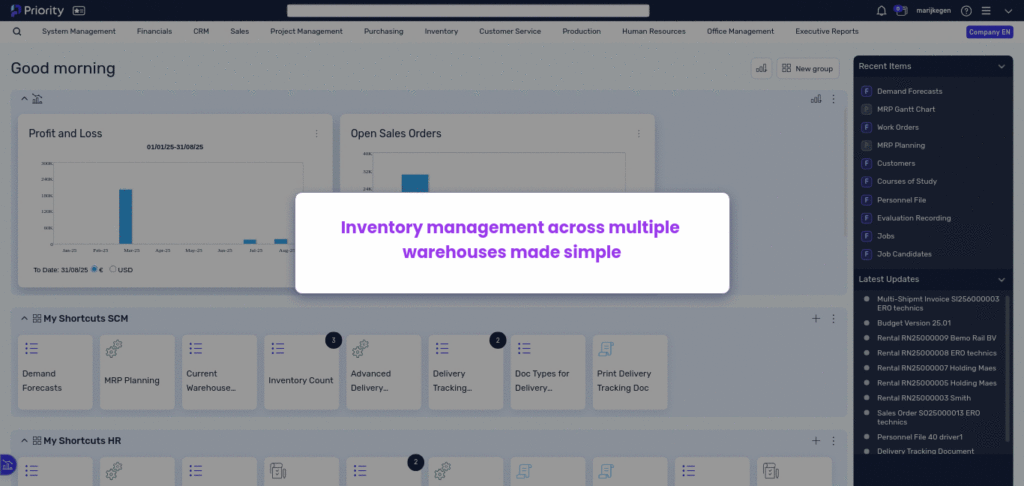Open Job Candidates recent item

pyautogui.click(x=904, y=254)
